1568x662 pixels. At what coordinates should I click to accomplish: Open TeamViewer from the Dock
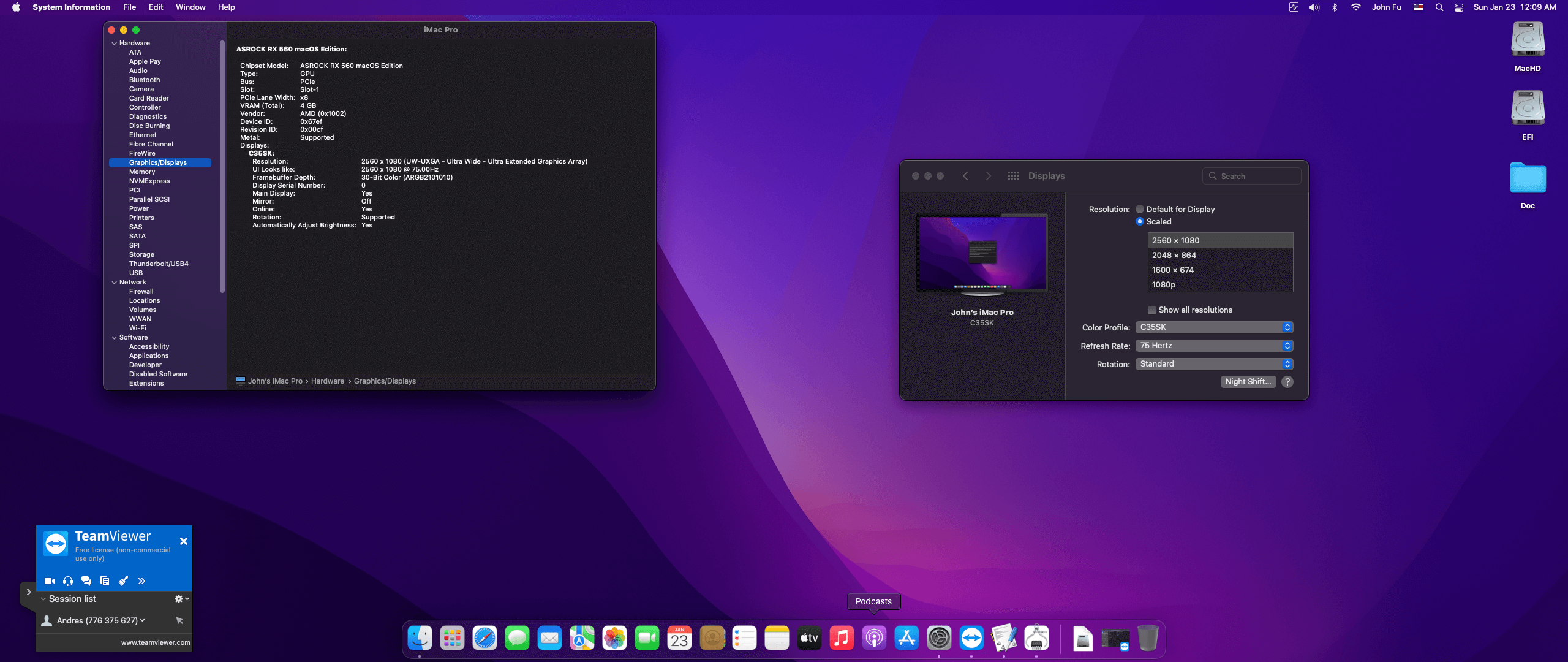[971, 638]
